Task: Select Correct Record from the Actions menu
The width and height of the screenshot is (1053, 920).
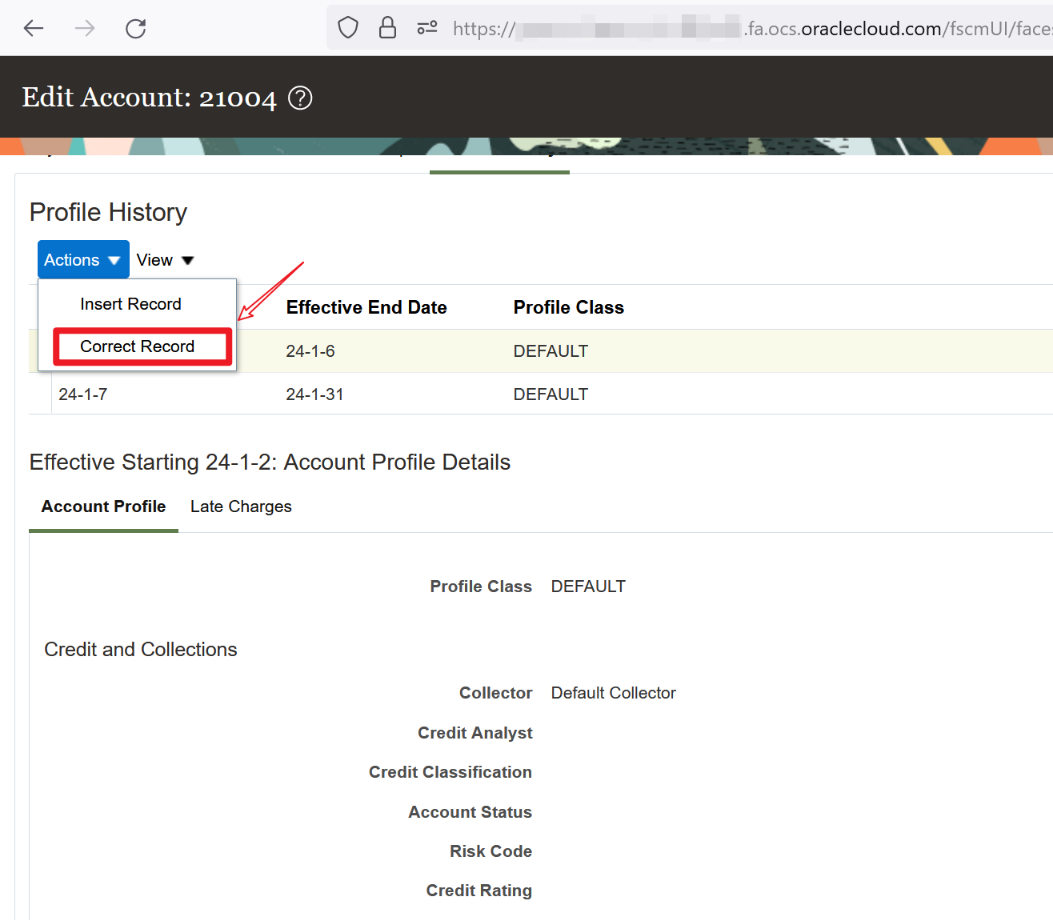Action: click(x=140, y=345)
